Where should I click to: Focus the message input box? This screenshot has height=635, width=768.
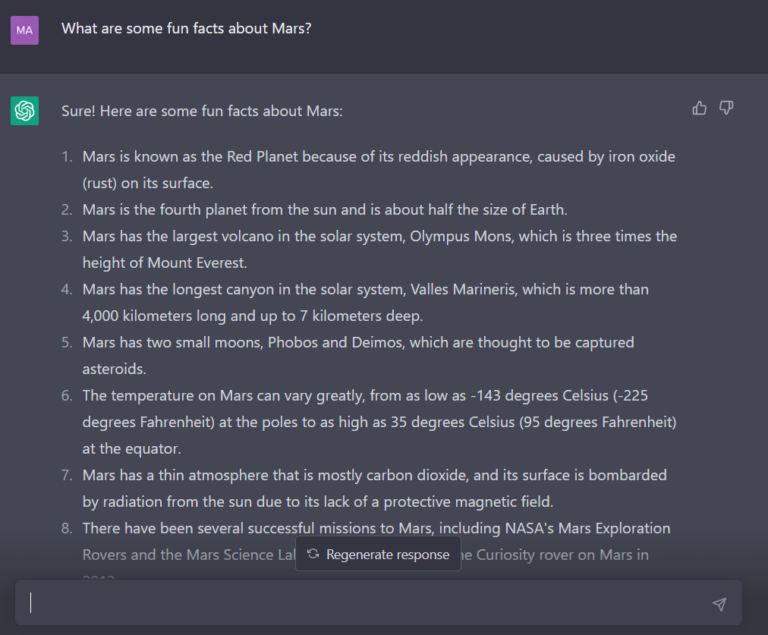(378, 603)
